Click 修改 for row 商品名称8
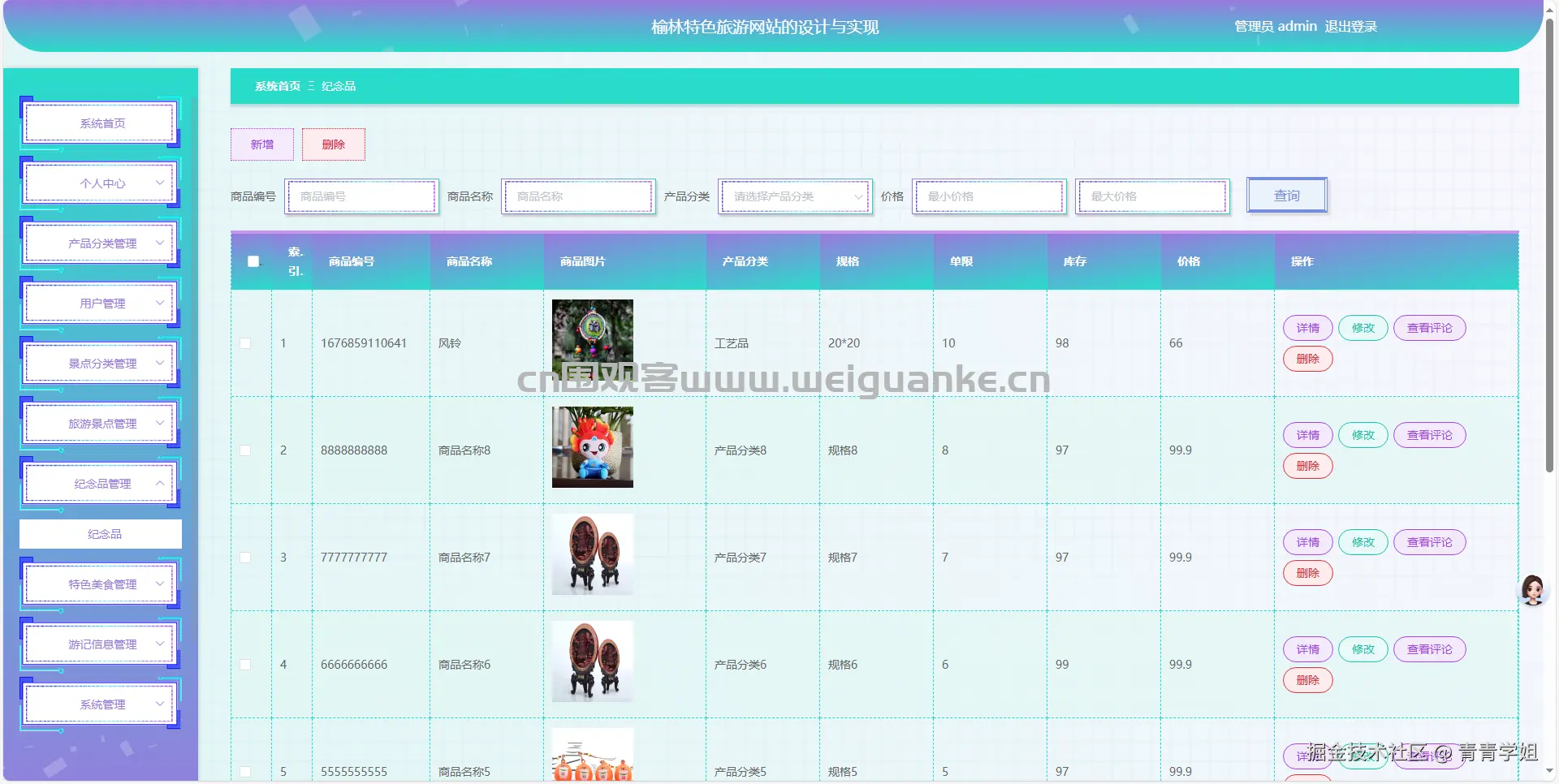 click(x=1363, y=435)
